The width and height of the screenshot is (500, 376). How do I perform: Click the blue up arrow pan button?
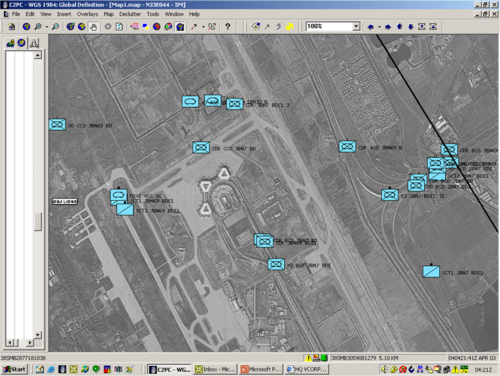(399, 27)
